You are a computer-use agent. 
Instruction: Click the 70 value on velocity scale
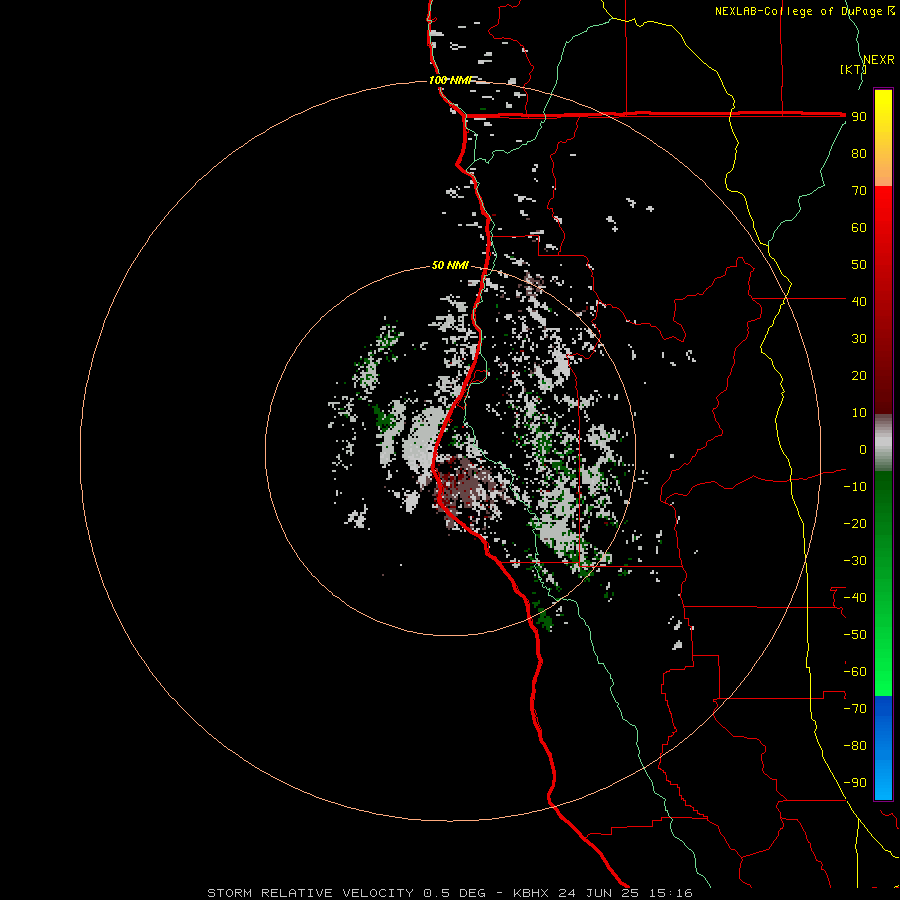point(859,191)
